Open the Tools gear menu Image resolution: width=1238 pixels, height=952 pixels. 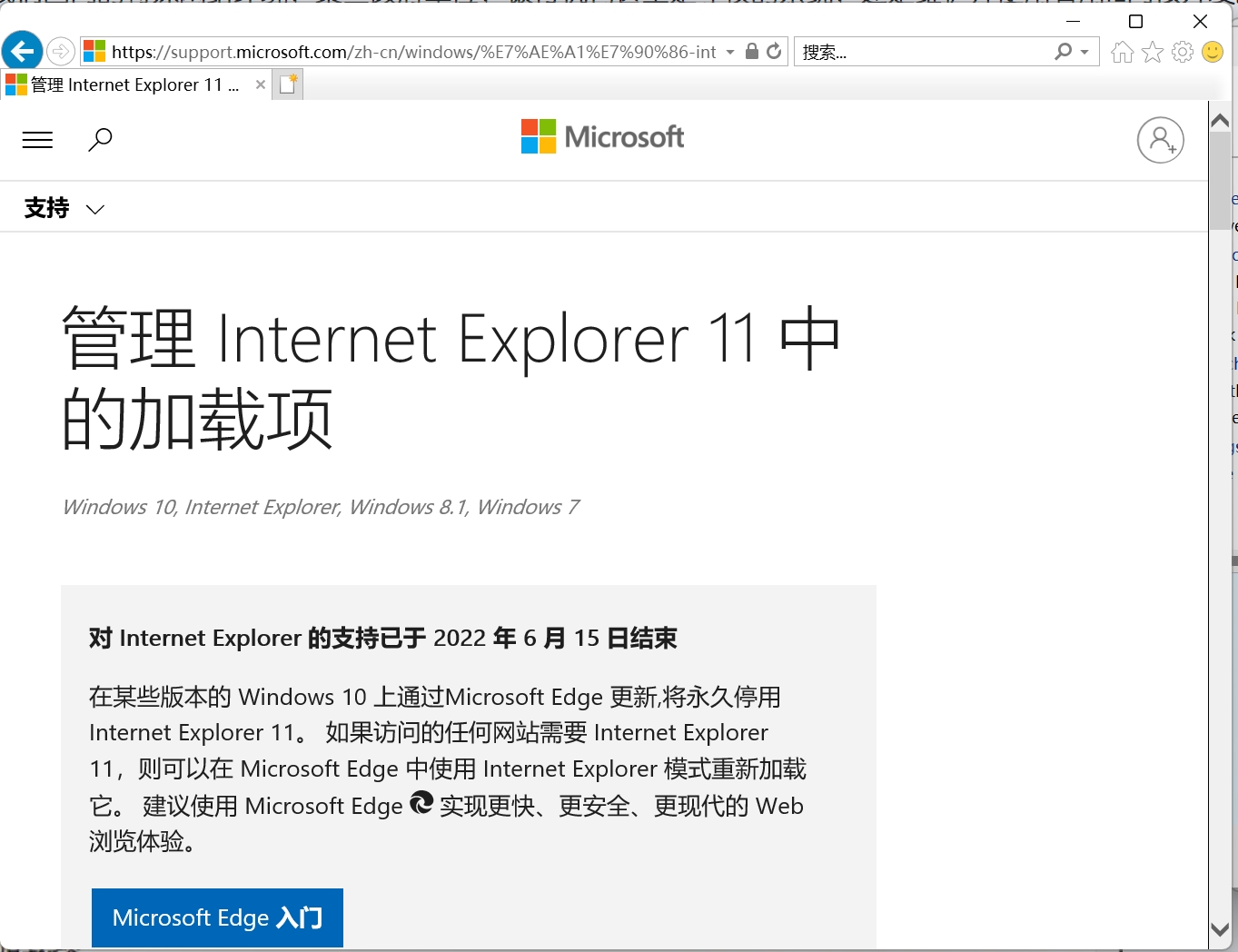pyautogui.click(x=1183, y=52)
